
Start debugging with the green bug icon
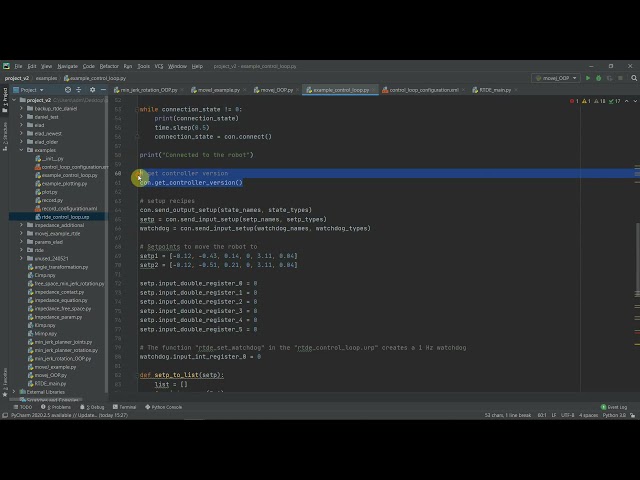click(598, 78)
